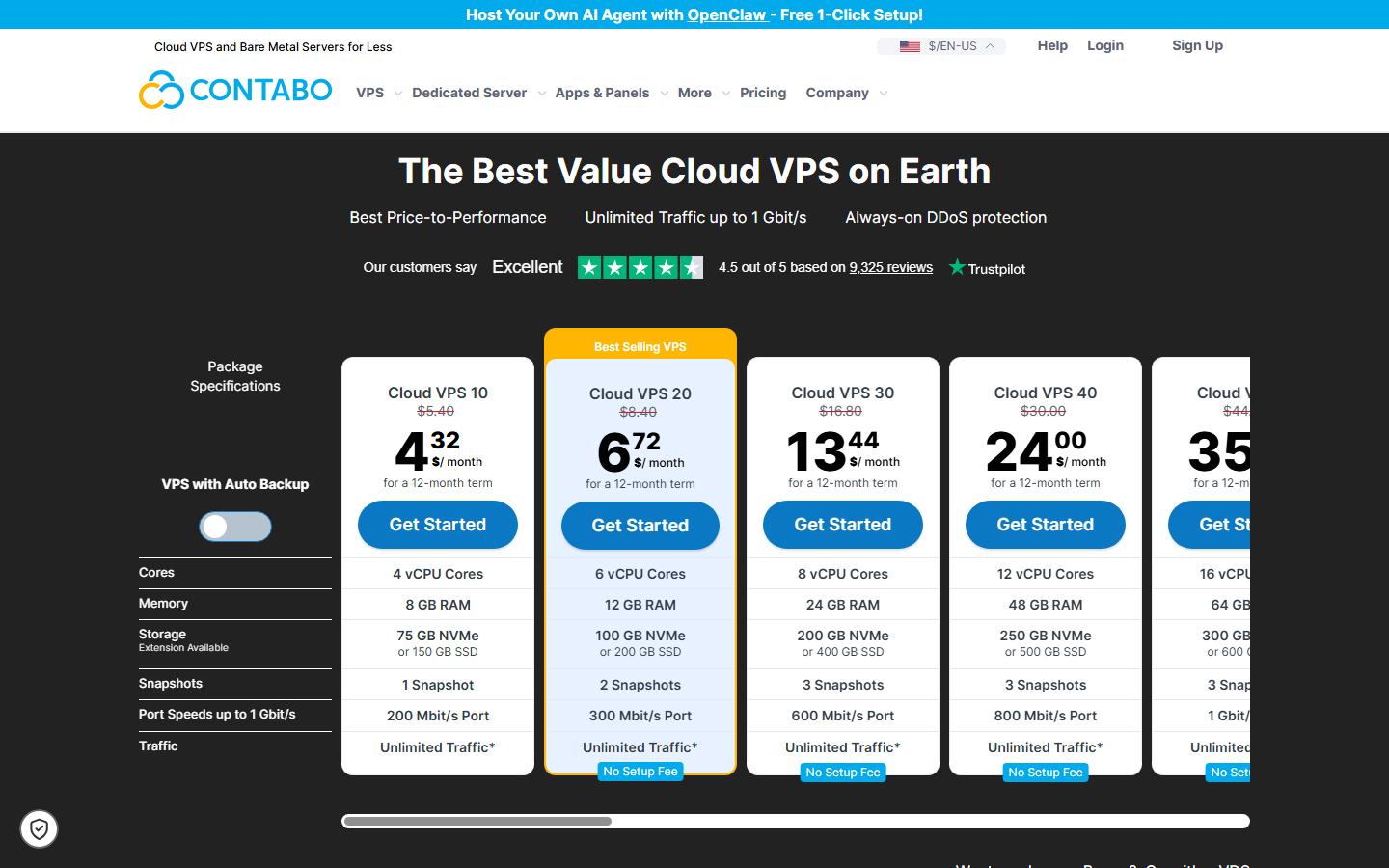The width and height of the screenshot is (1389, 868).
Task: Expand the Company menu chevron
Action: 883,94
